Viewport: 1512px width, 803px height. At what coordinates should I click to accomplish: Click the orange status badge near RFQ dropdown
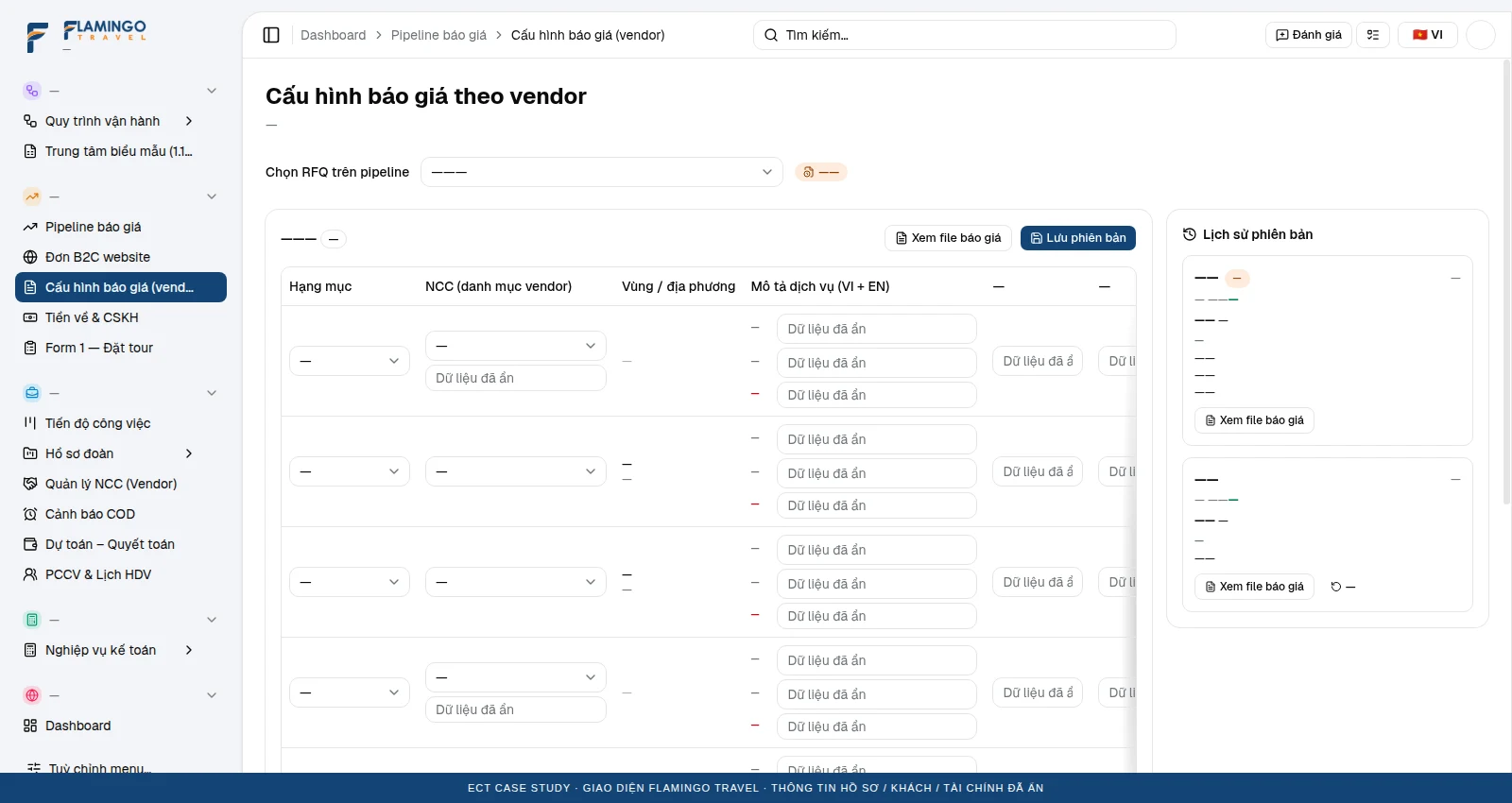(x=821, y=172)
